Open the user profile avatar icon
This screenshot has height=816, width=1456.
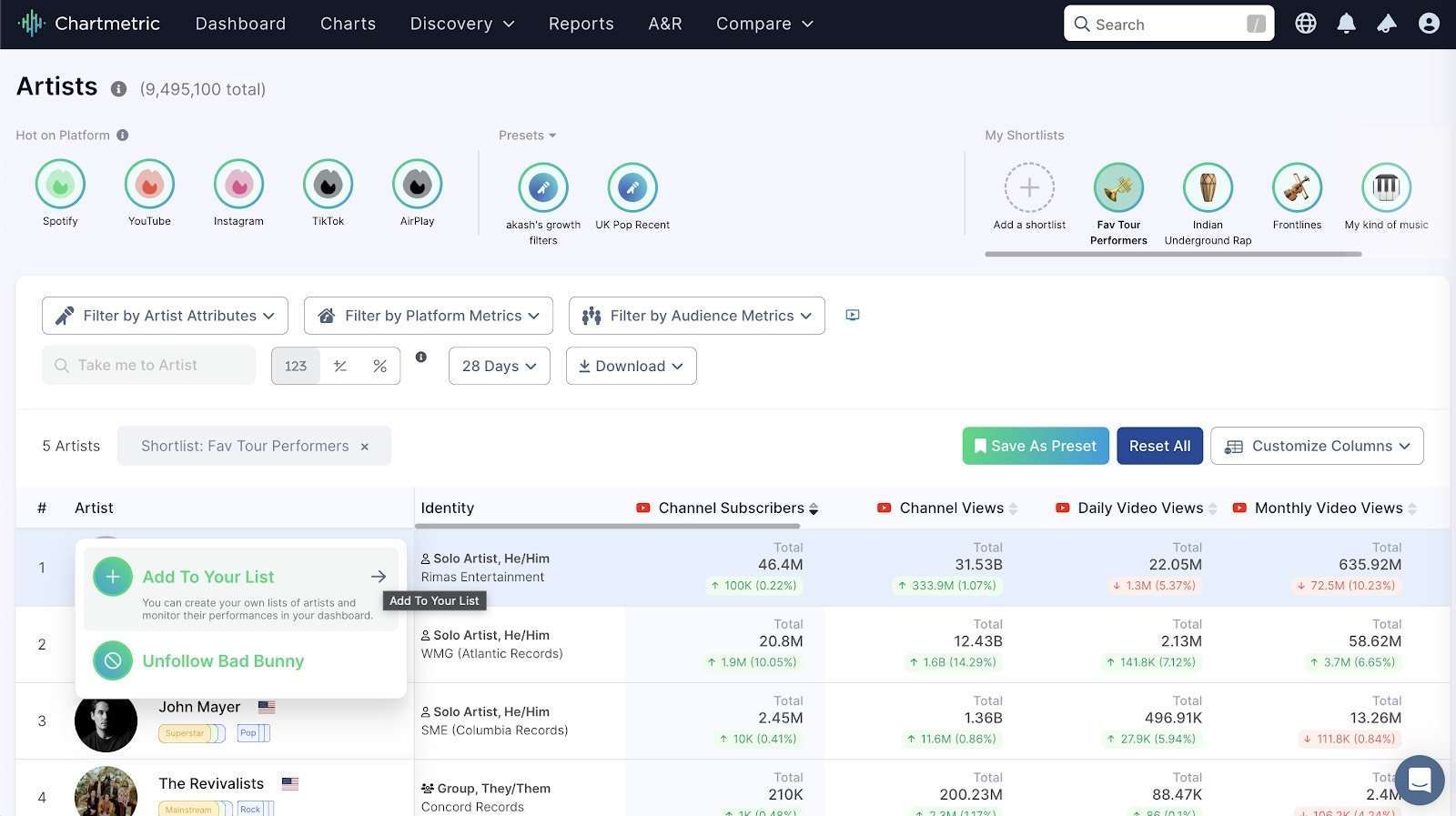click(x=1429, y=24)
